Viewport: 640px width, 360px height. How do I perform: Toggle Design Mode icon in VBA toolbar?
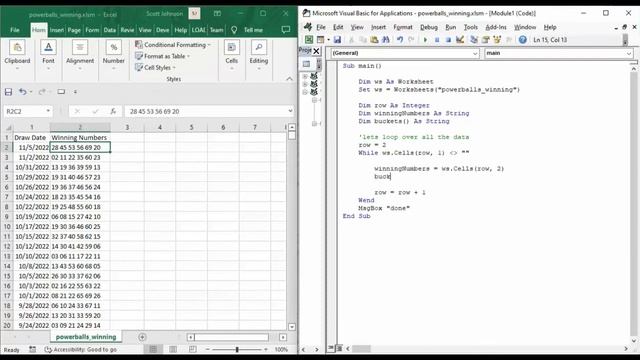pyautogui.click(x=460, y=40)
